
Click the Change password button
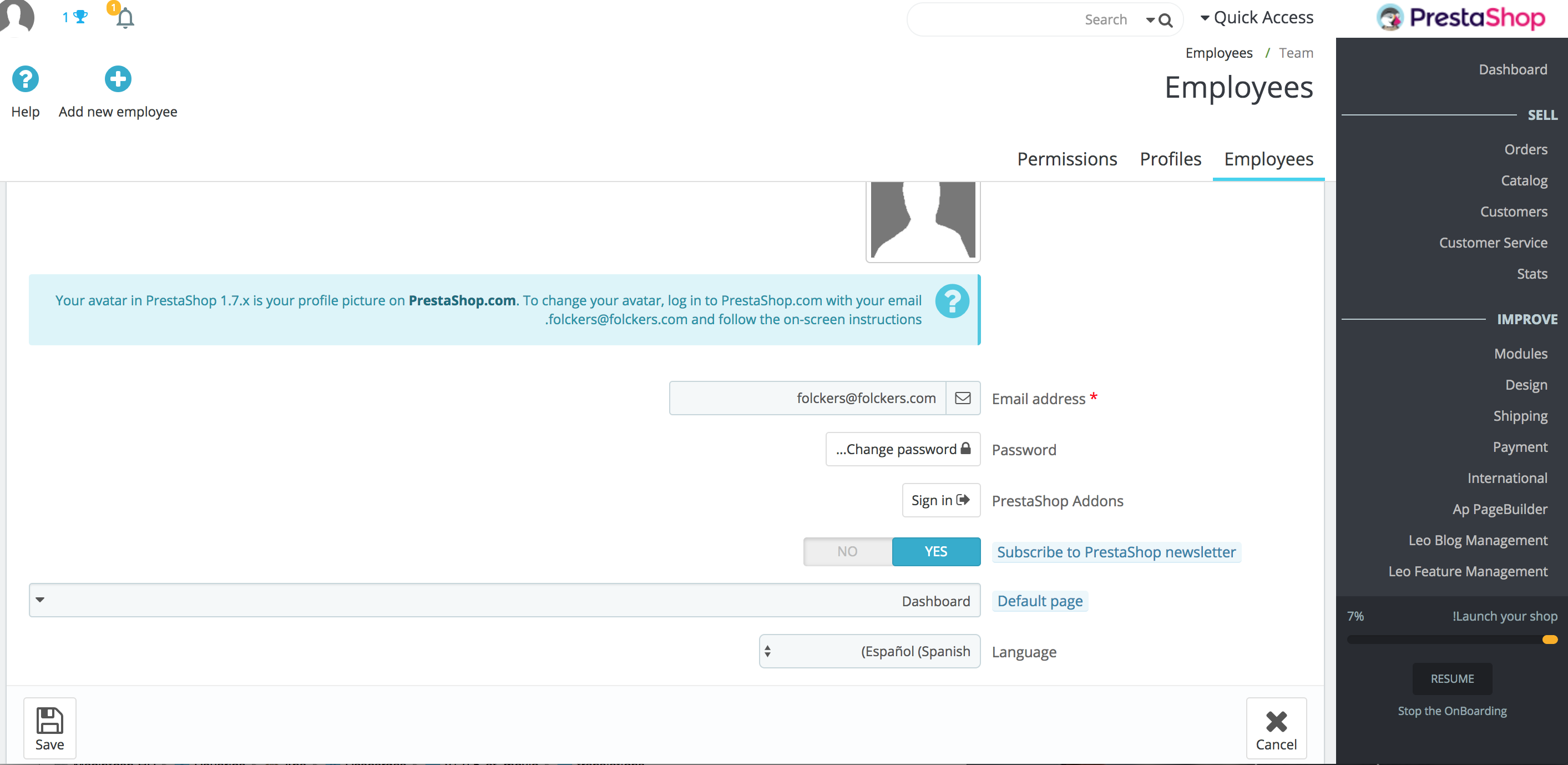903,449
